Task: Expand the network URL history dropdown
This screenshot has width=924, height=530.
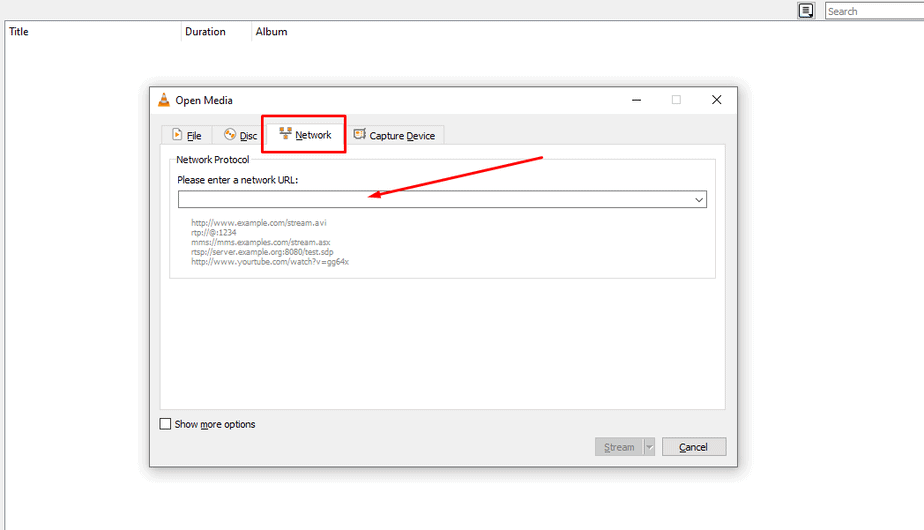Action: [699, 199]
